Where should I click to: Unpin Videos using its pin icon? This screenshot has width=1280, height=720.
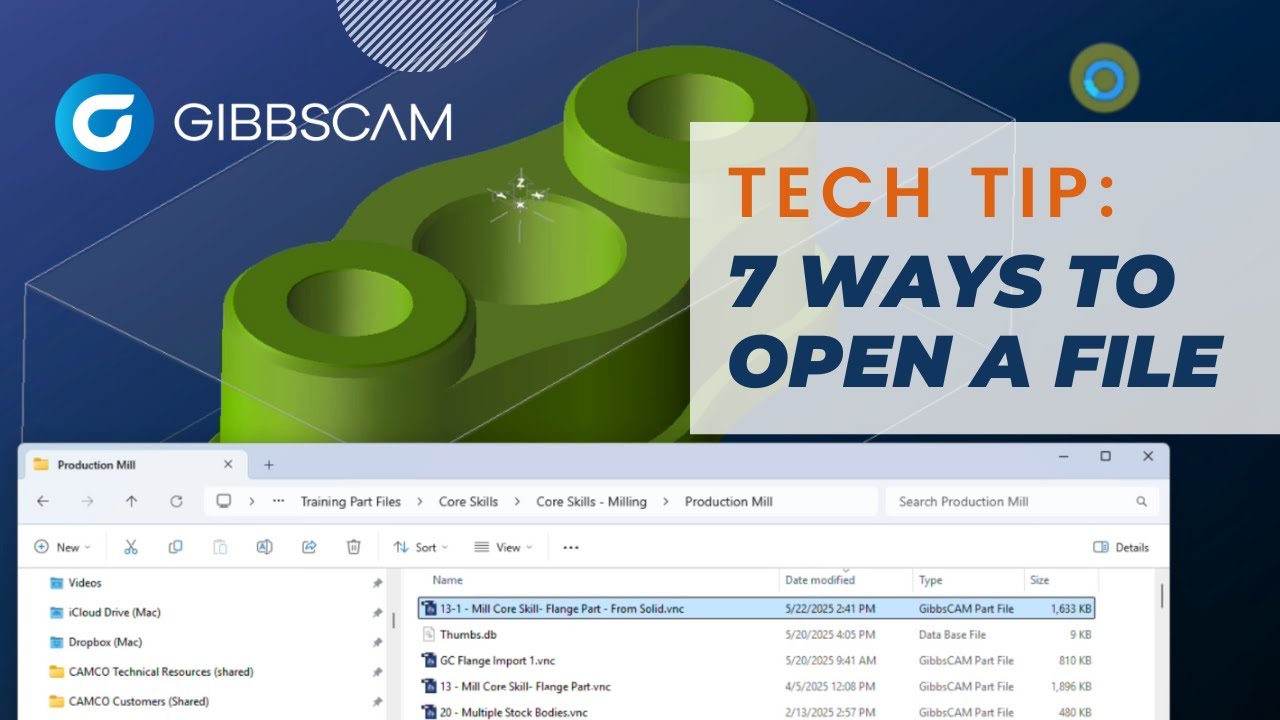377,583
